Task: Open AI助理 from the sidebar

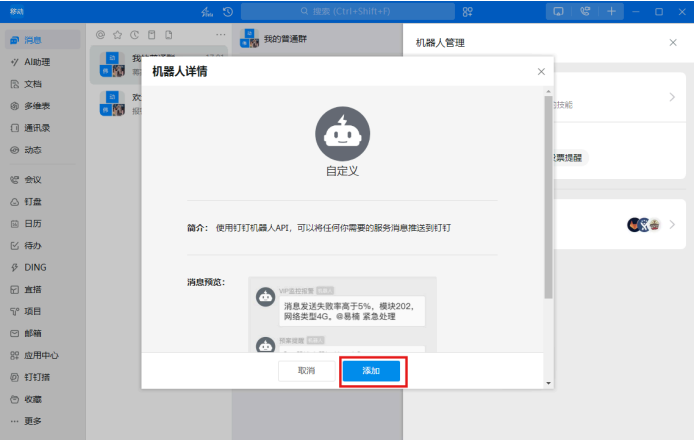Action: pyautogui.click(x=36, y=62)
